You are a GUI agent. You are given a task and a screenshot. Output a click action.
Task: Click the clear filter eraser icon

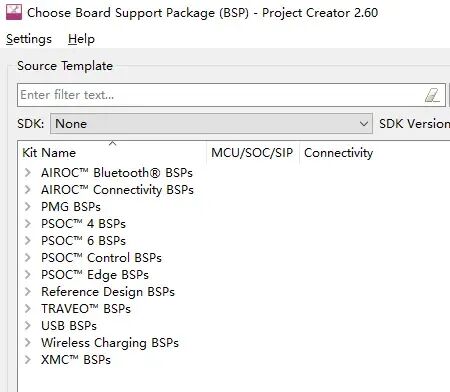(x=433, y=95)
